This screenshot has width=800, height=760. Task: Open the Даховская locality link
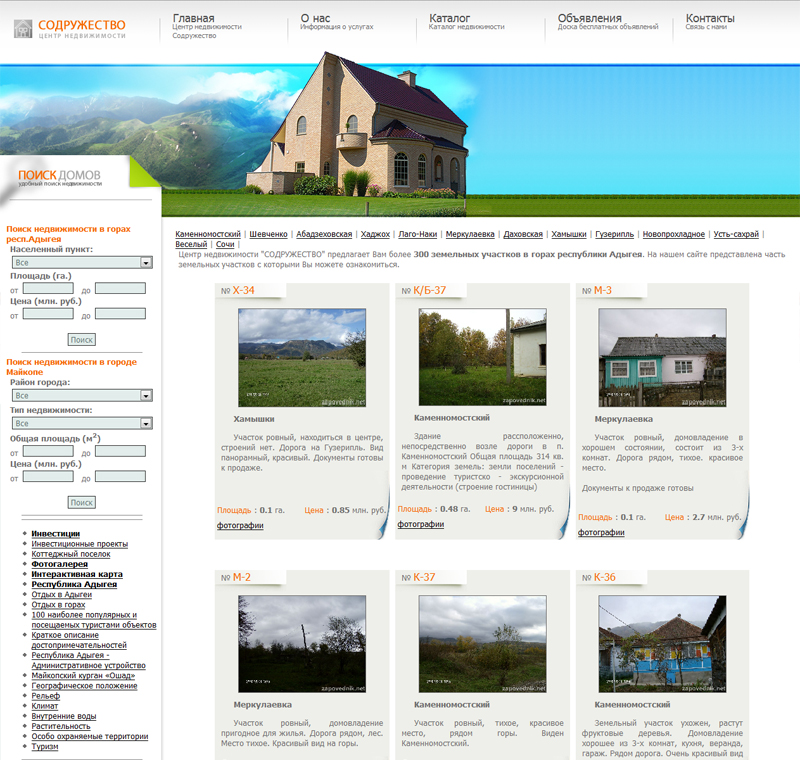(x=523, y=234)
